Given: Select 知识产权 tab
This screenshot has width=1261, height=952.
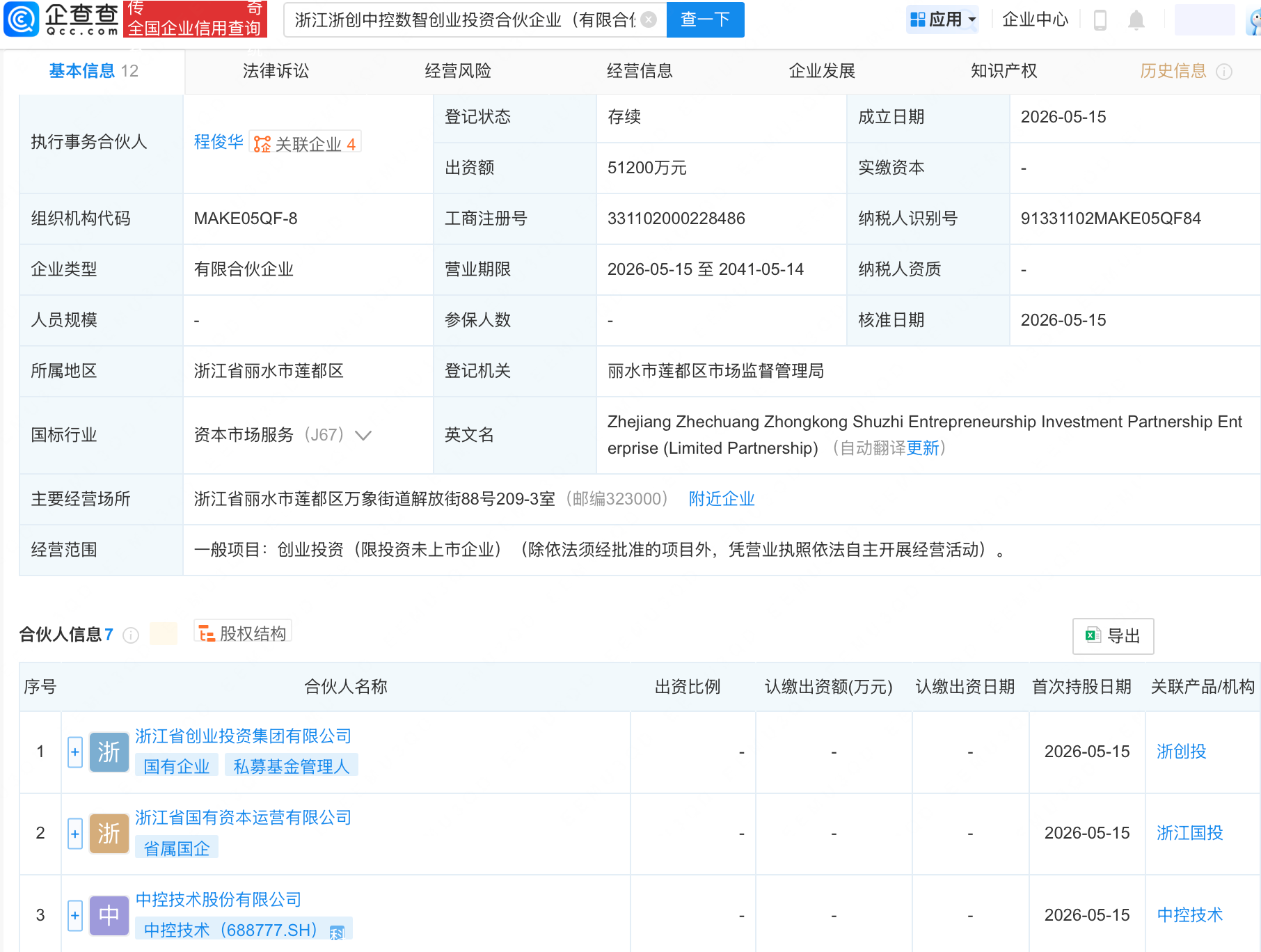Looking at the screenshot, I should pyautogui.click(x=1004, y=71).
